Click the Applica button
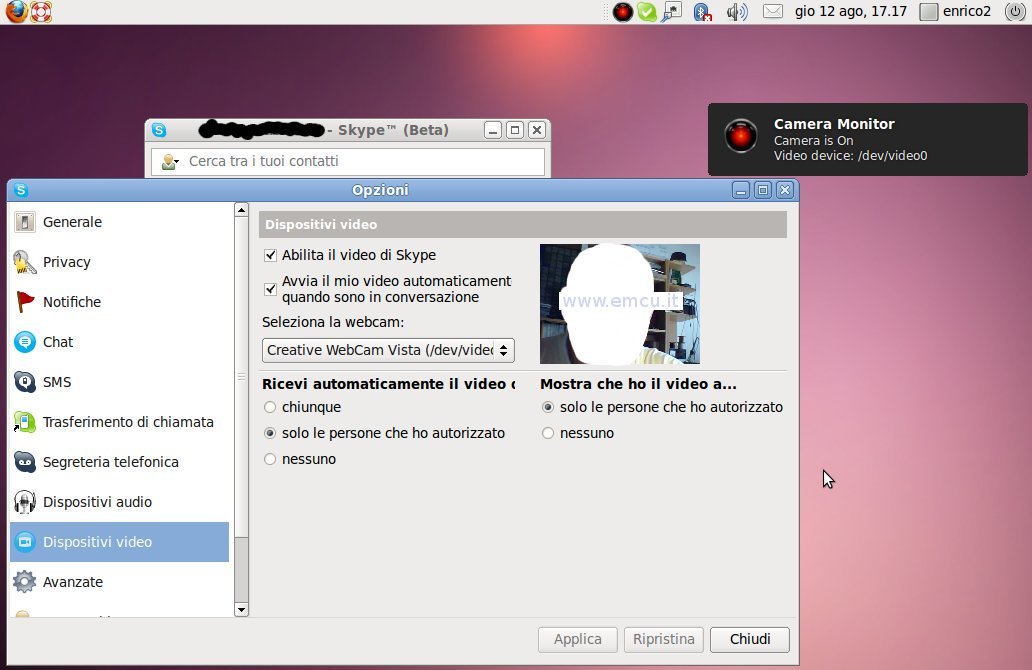Image resolution: width=1032 pixels, height=670 pixels. [577, 639]
